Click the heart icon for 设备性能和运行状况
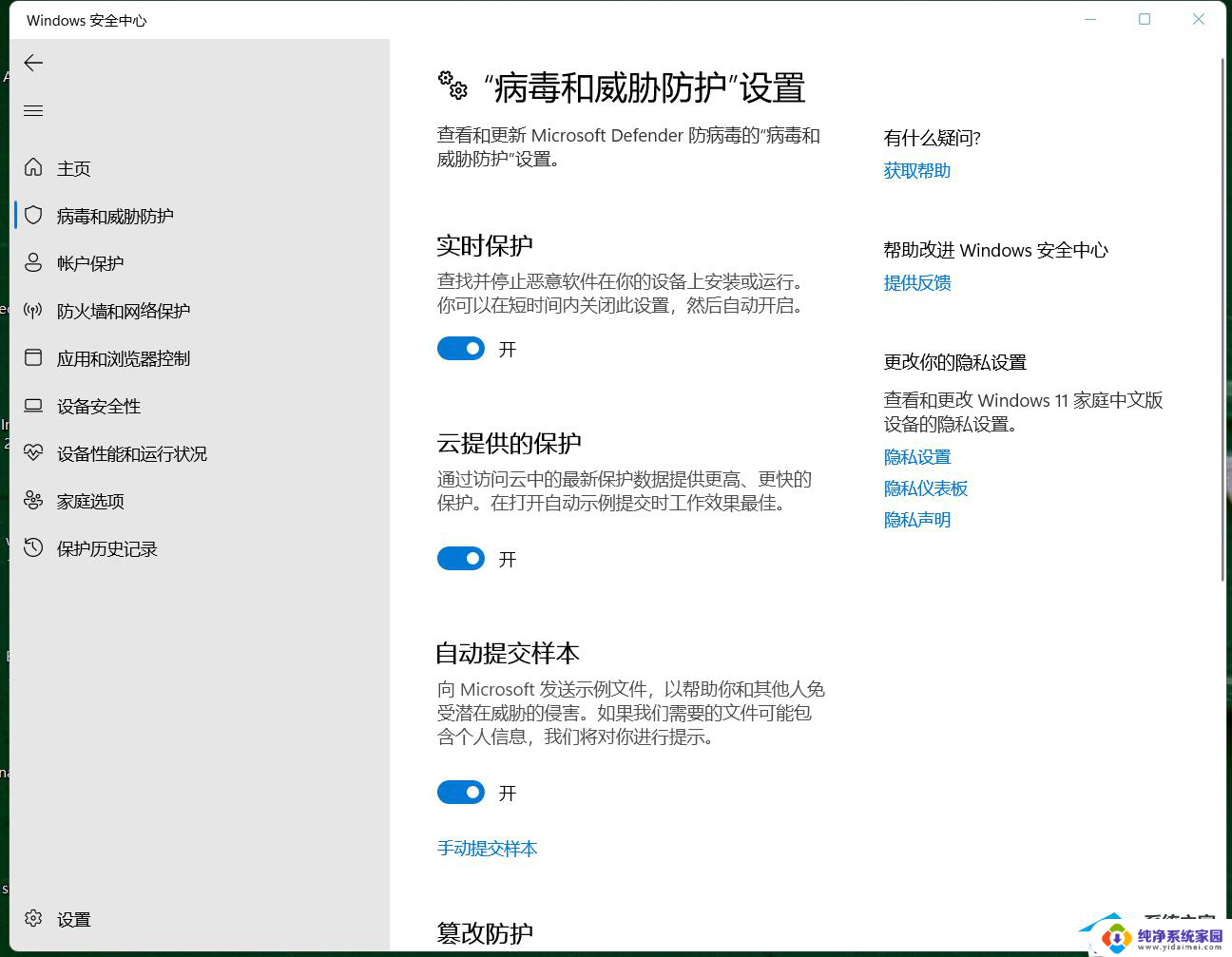Viewport: 1232px width, 957px height. (x=33, y=452)
